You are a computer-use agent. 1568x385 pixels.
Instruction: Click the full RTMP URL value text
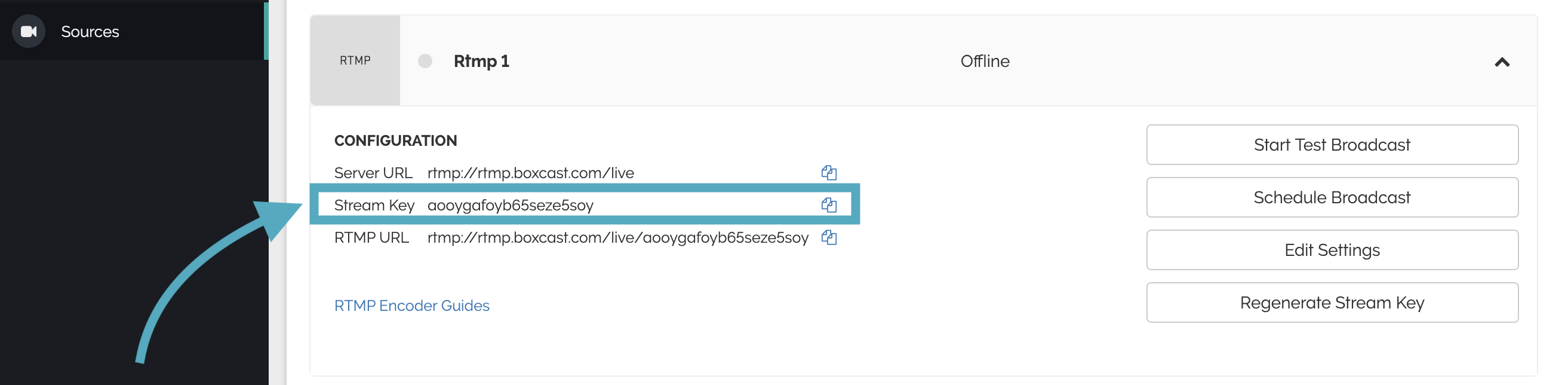617,237
